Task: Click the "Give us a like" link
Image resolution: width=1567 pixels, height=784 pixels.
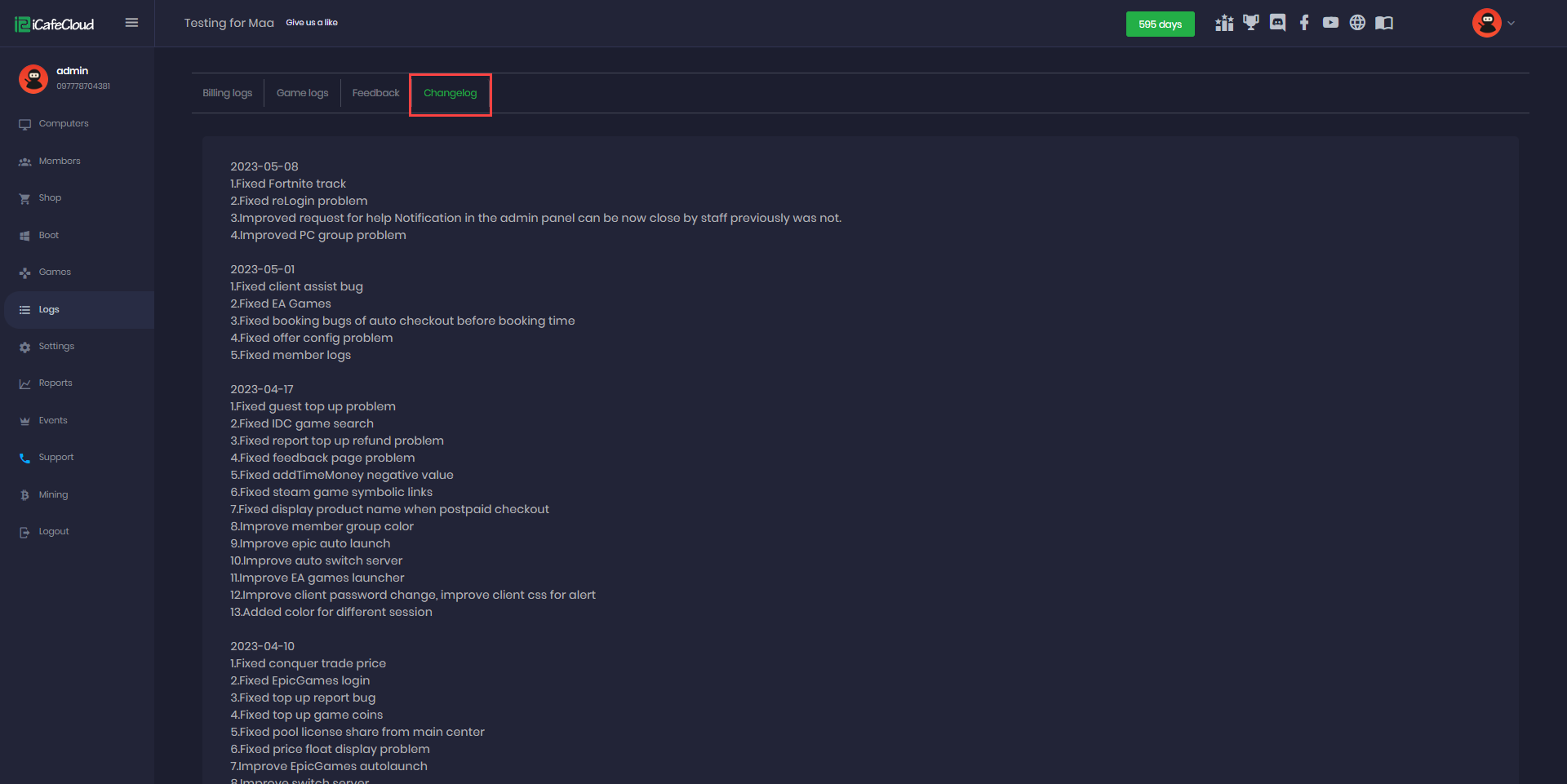Action: pyautogui.click(x=312, y=23)
